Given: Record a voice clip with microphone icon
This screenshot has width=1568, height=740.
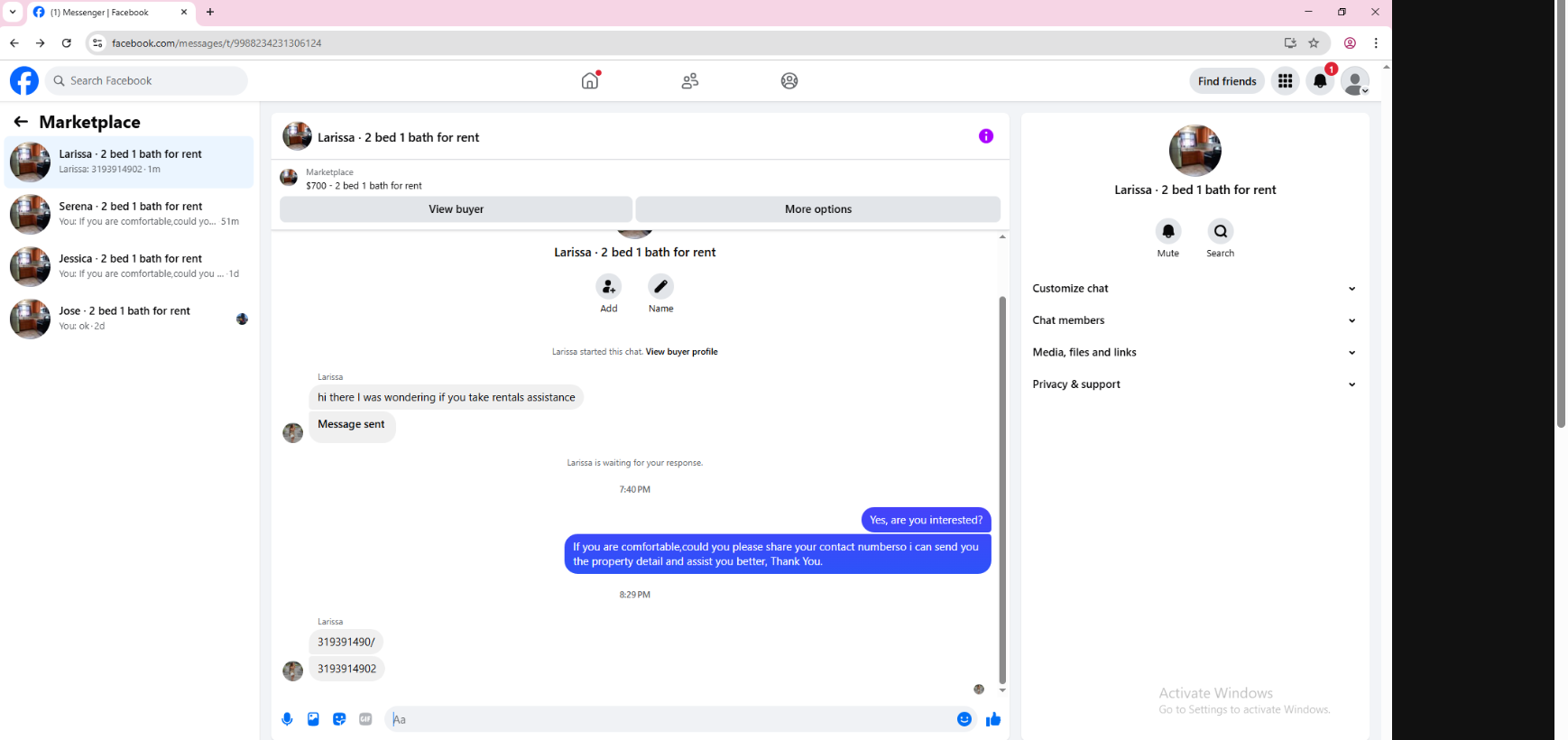Looking at the screenshot, I should click(287, 719).
